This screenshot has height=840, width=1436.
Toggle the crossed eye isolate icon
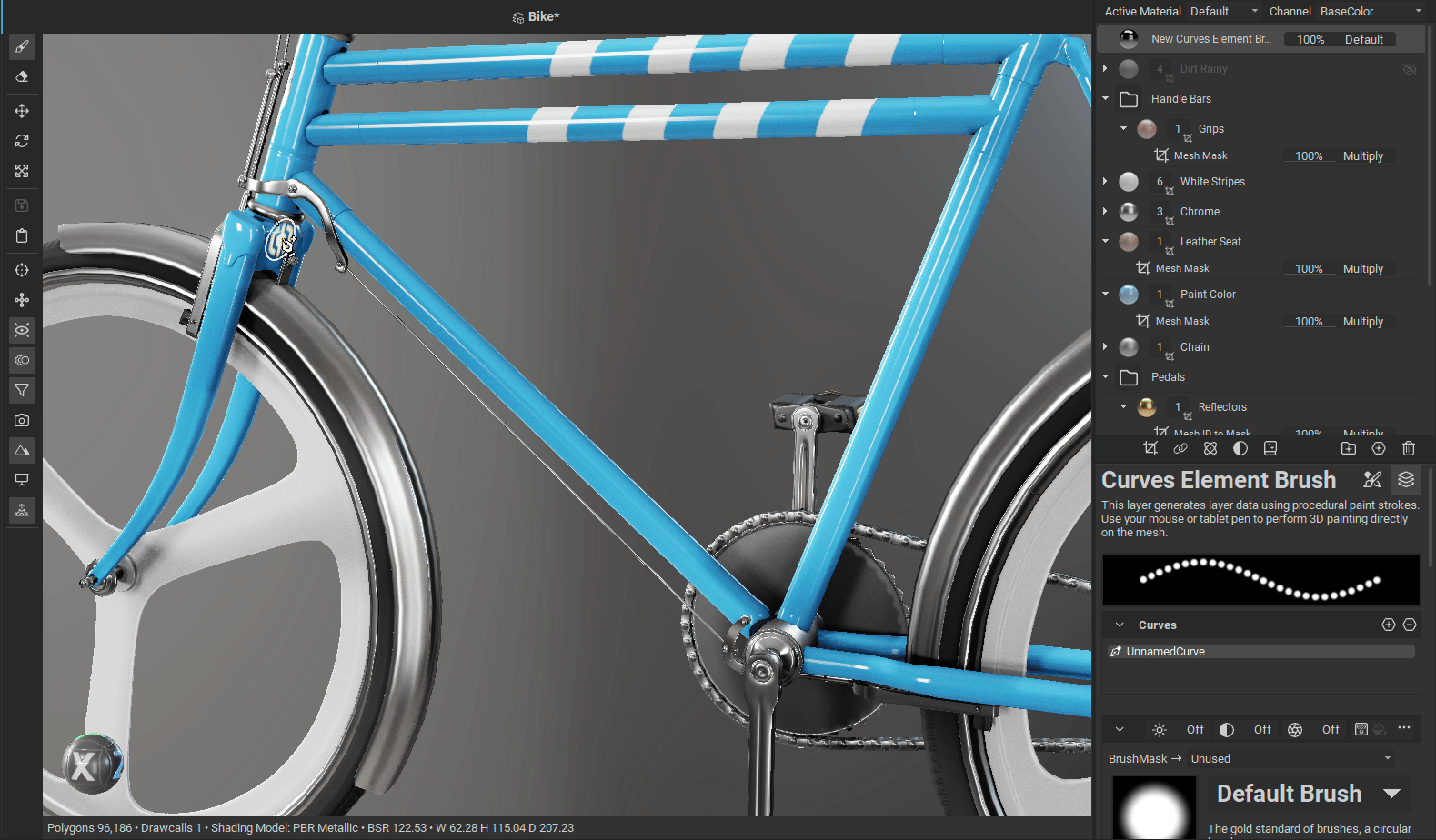point(22,330)
